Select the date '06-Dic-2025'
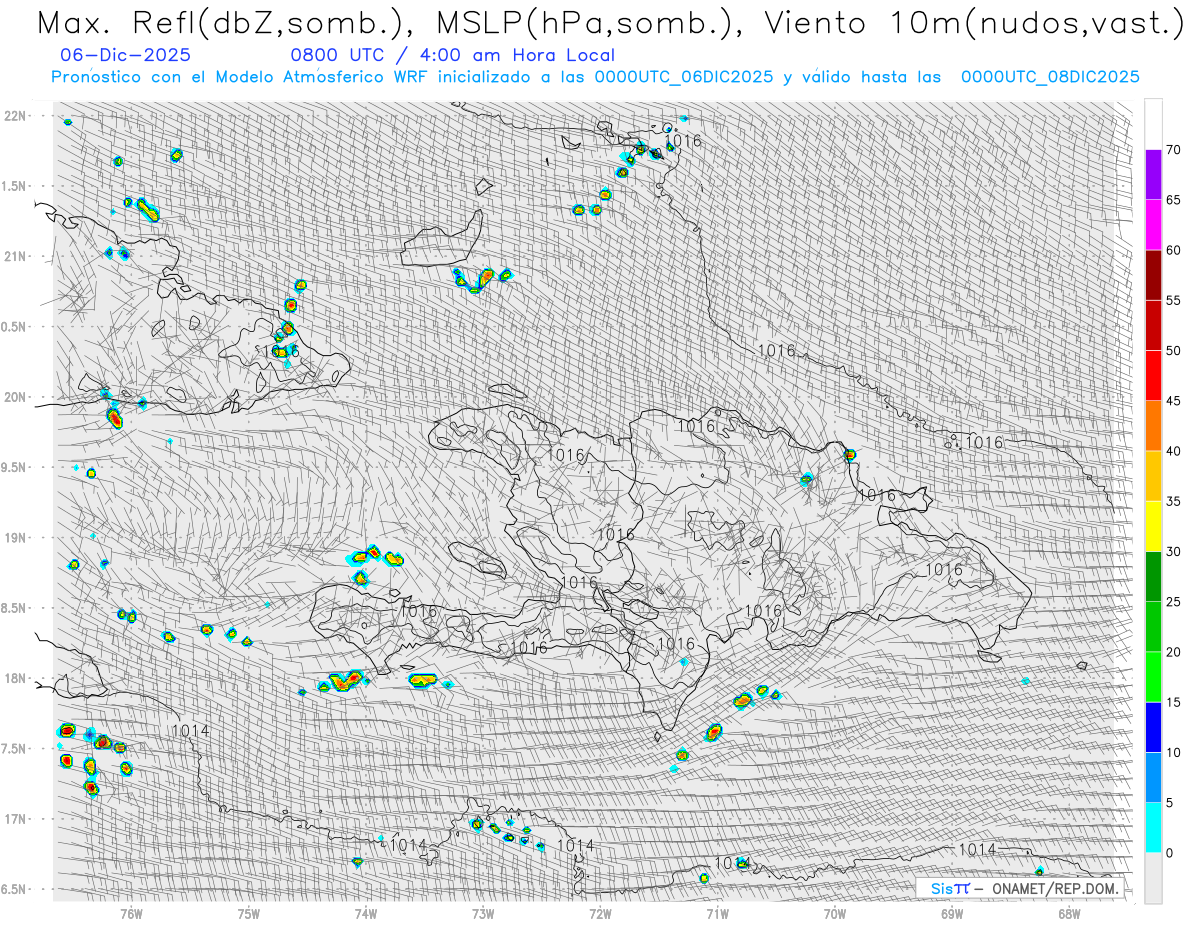Viewport: 1200px width, 927px height. [126, 56]
